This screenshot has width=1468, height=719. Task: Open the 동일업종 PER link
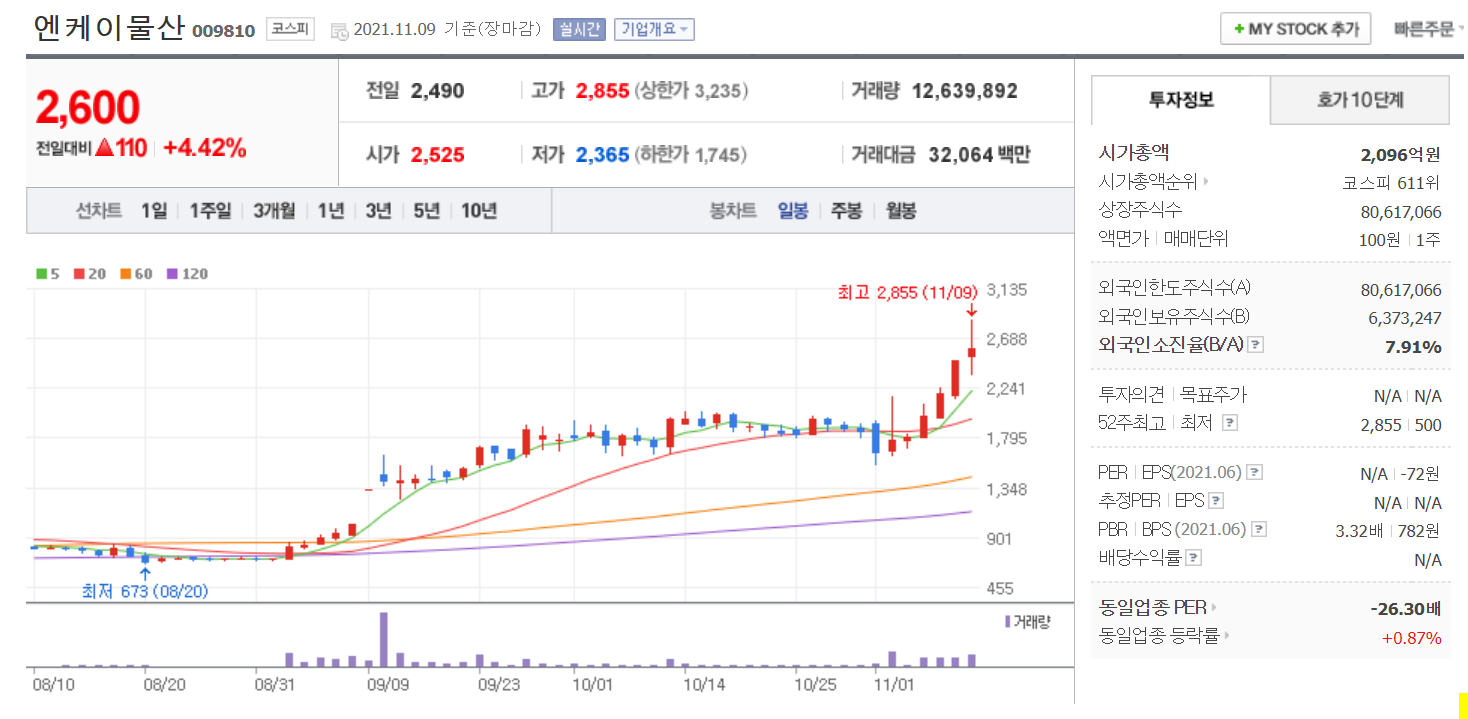click(x=1158, y=607)
